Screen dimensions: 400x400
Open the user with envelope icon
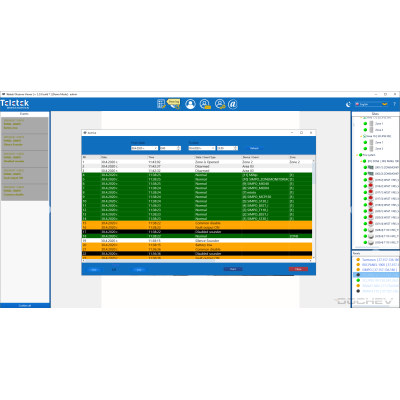(205, 104)
